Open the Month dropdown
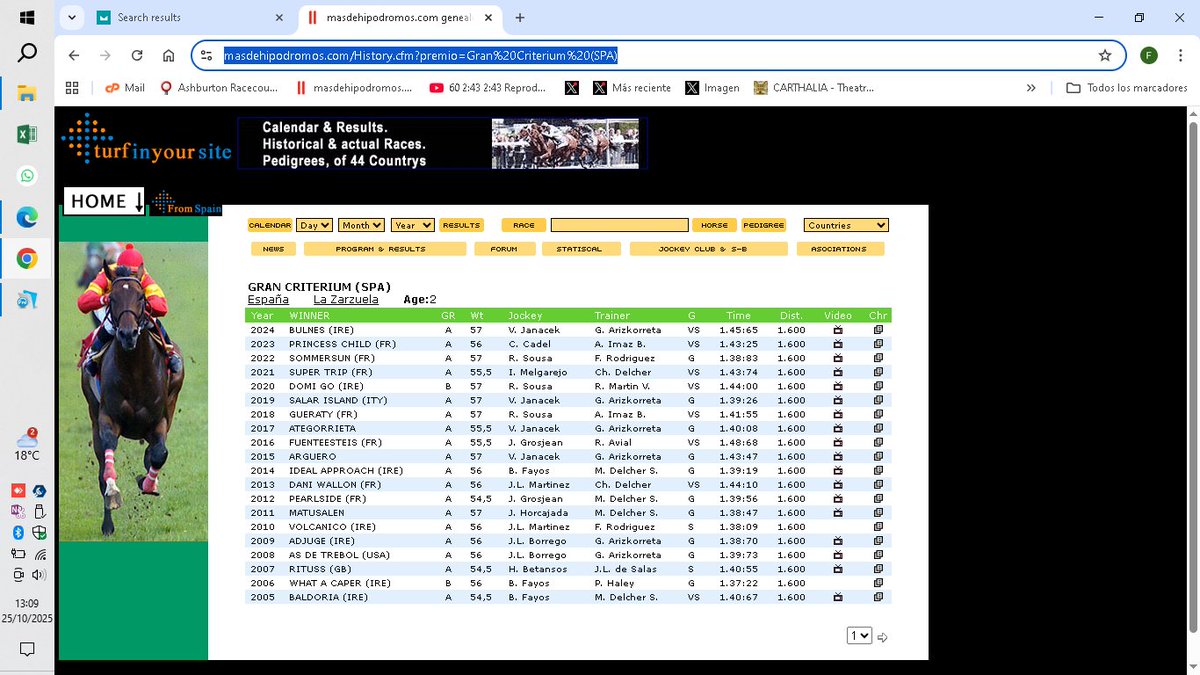This screenshot has height=675, width=1200. pyautogui.click(x=361, y=224)
